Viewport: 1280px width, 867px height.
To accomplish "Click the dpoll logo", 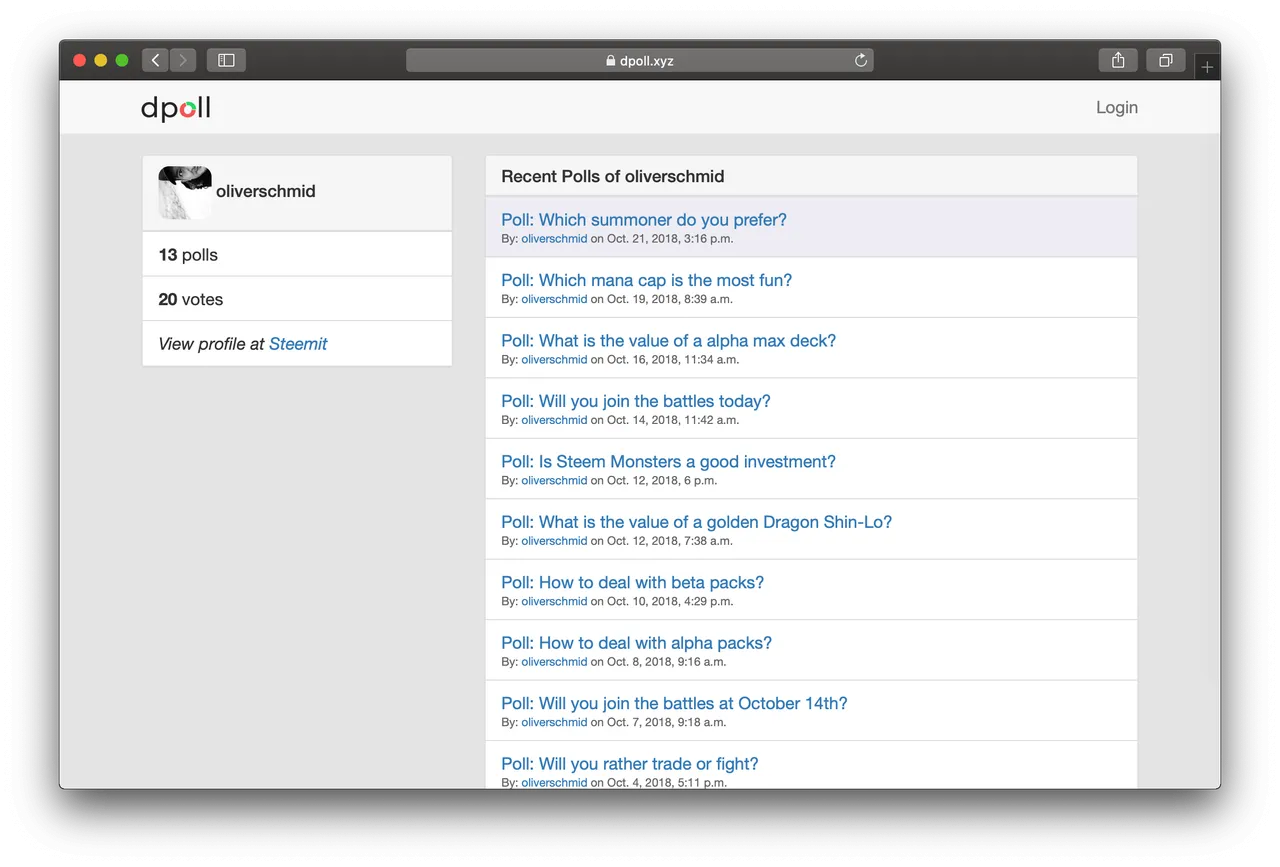I will 176,108.
